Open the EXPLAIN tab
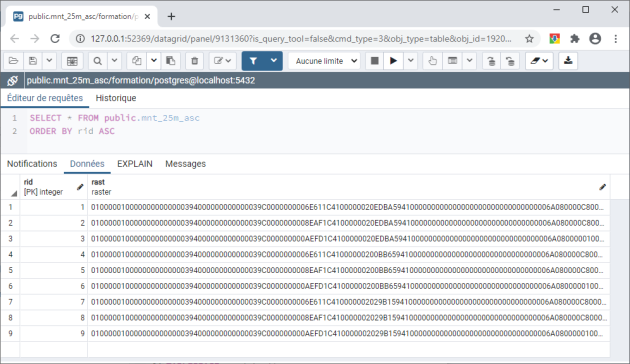Viewport: 630px width, 364px height. click(x=135, y=164)
